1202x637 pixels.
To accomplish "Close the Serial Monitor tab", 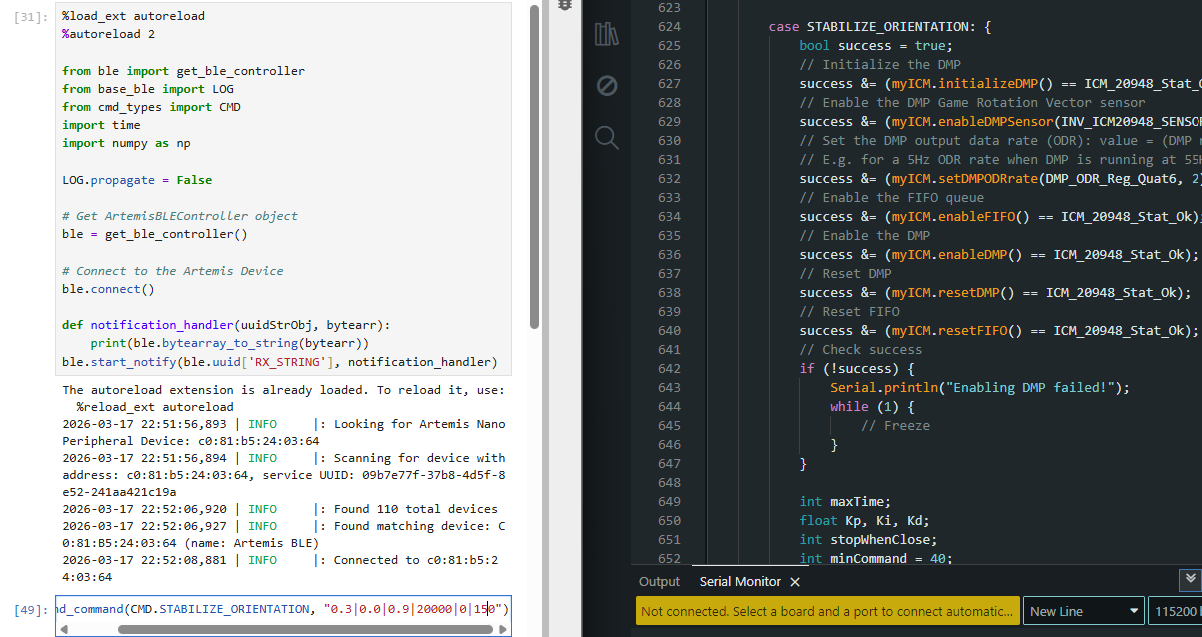I will point(795,582).
